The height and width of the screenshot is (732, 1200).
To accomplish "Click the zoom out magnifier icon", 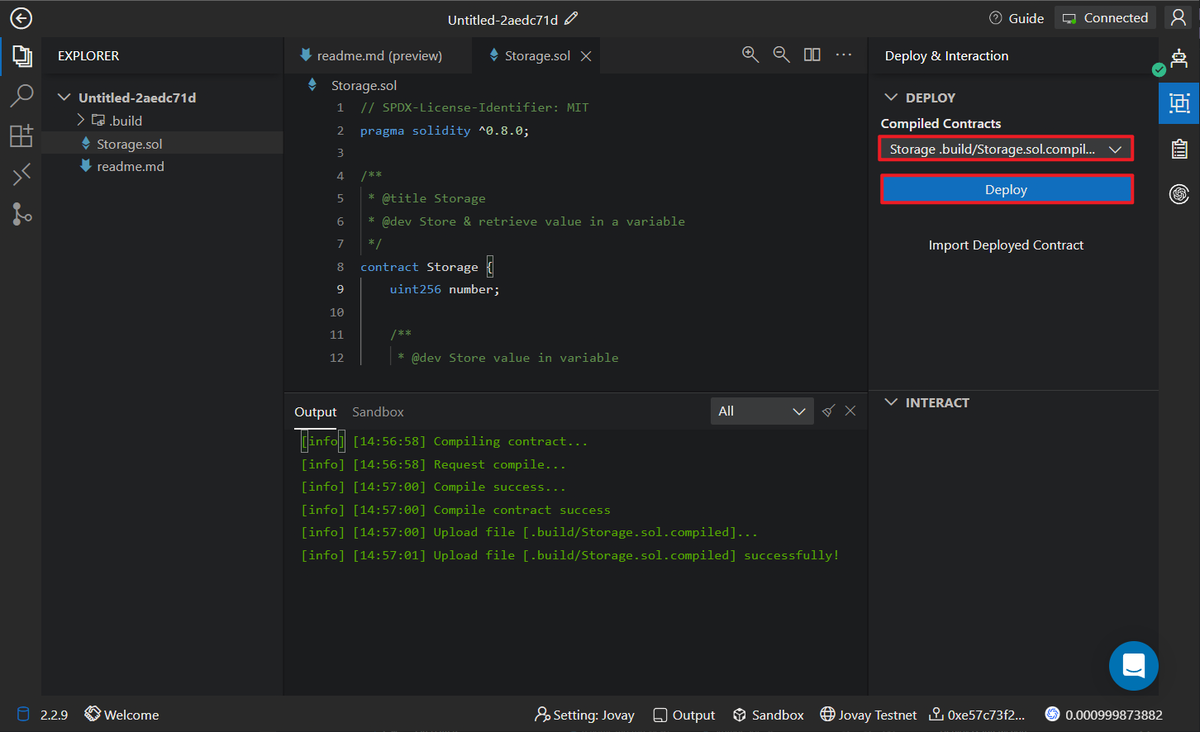I will [x=781, y=55].
